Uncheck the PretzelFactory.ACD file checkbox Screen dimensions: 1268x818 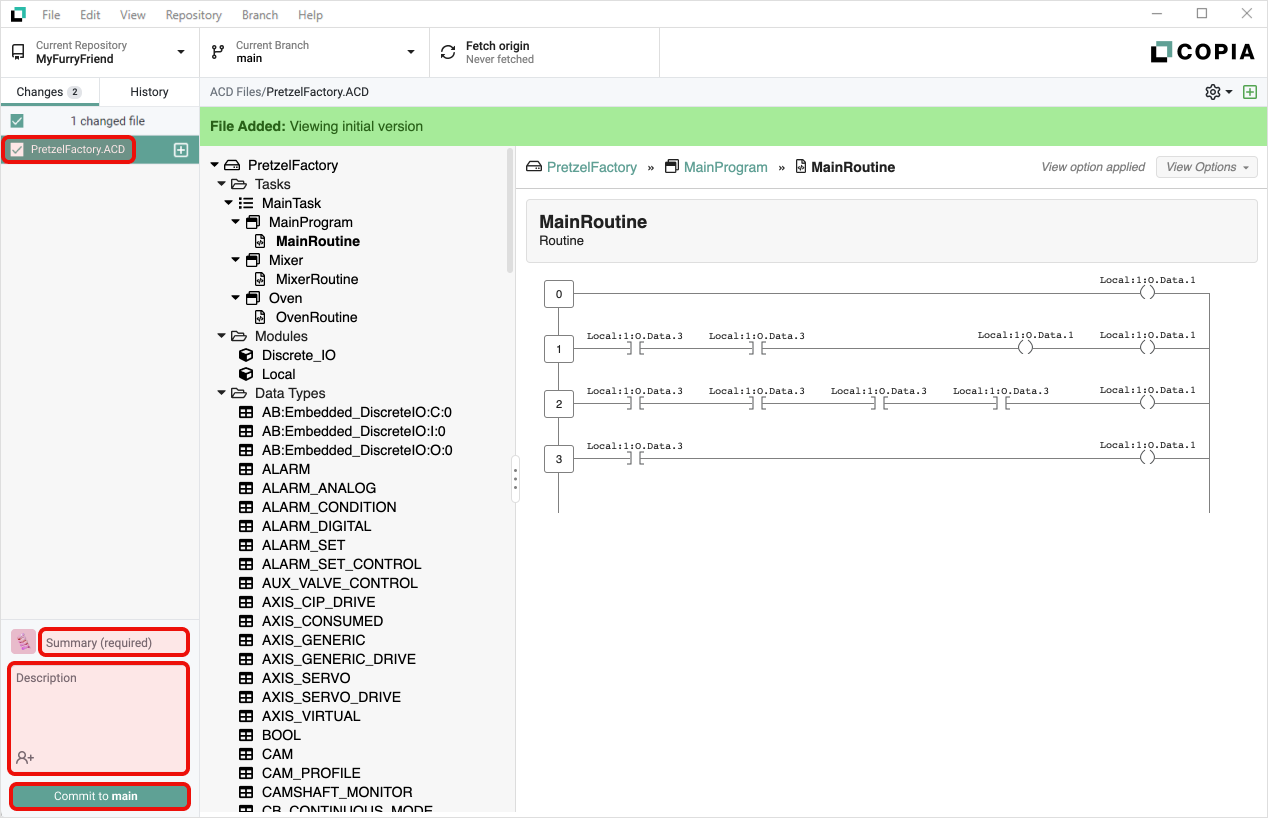click(17, 150)
